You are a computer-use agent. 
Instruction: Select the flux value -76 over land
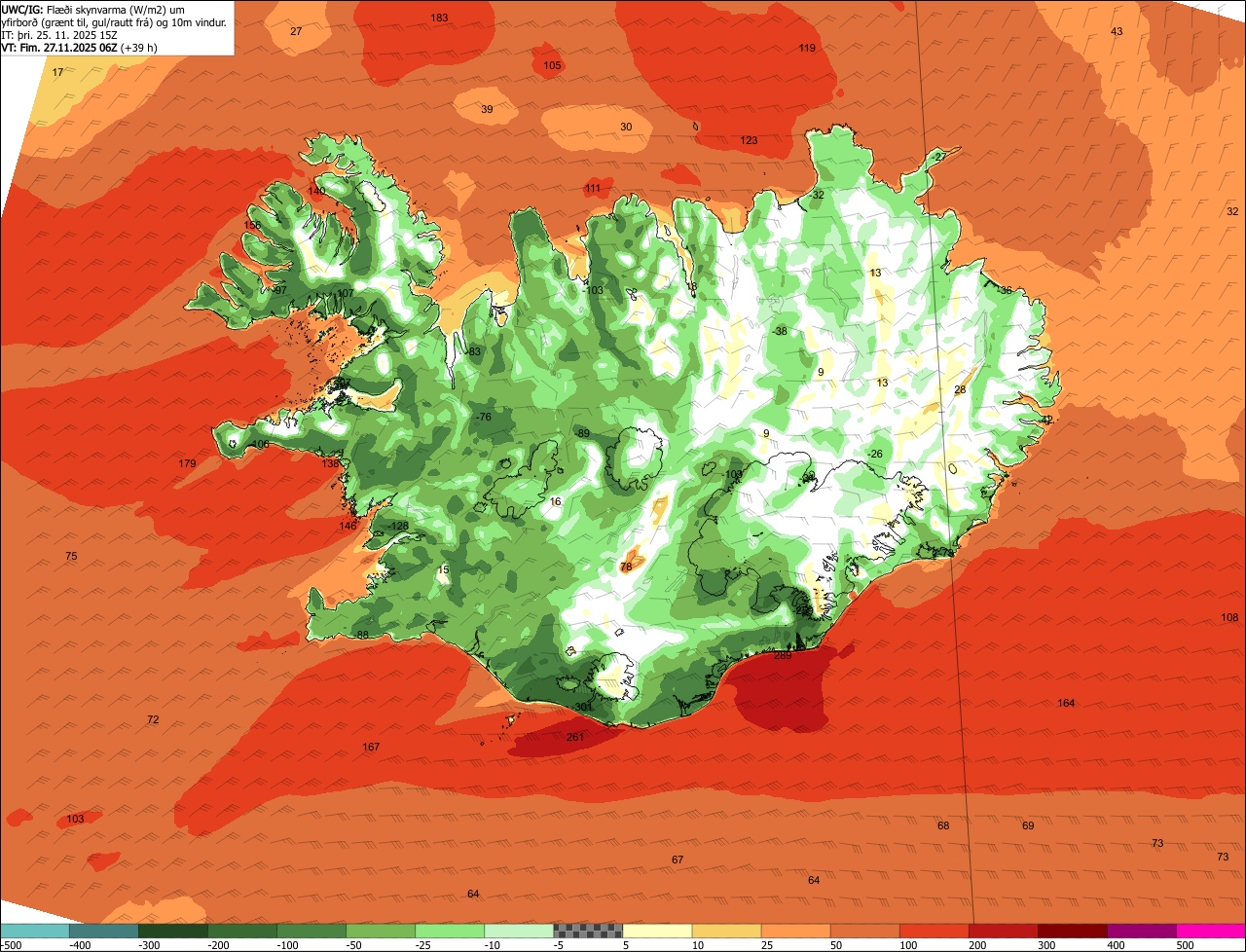pyautogui.click(x=483, y=417)
